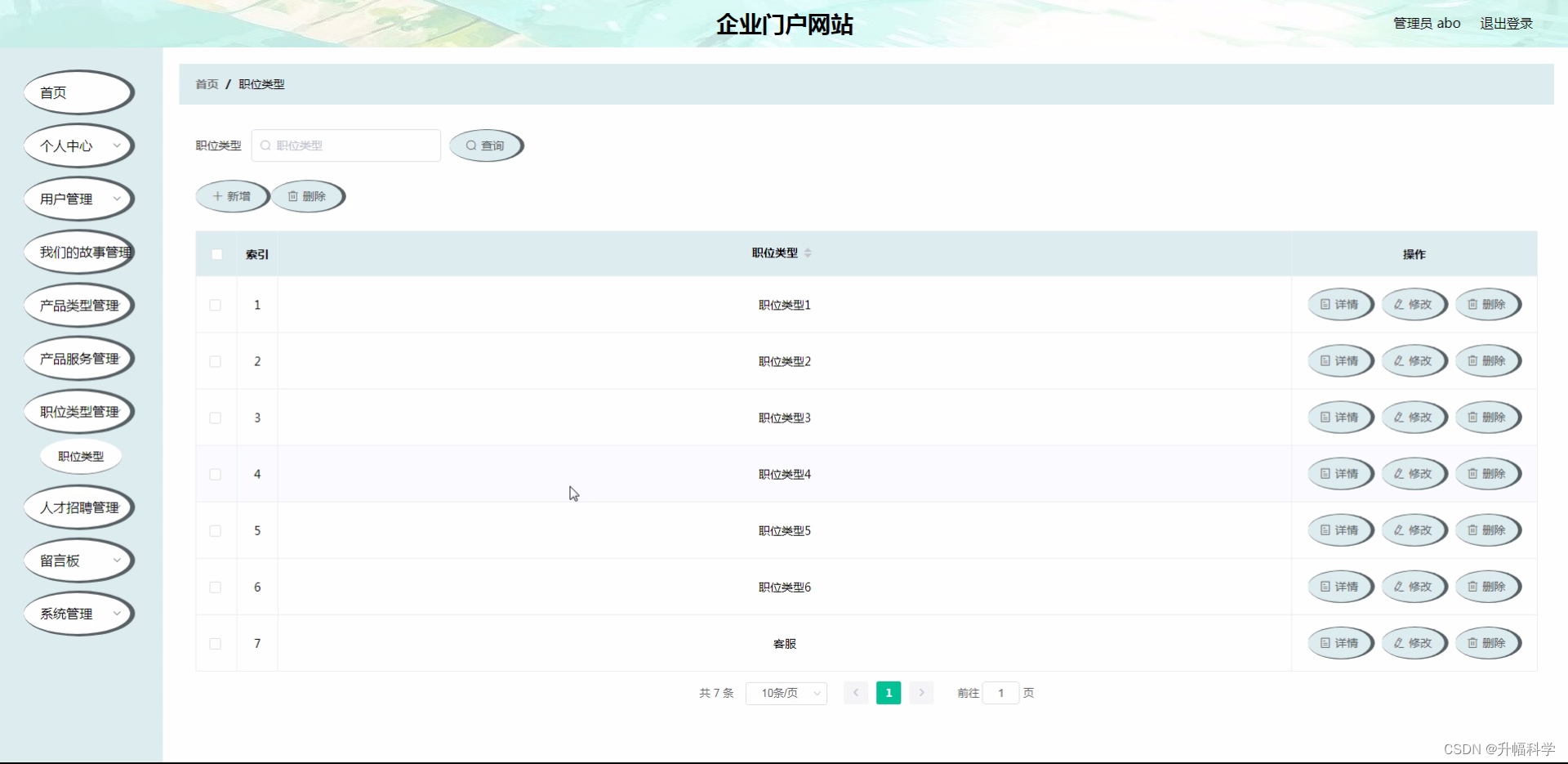This screenshot has width=1568, height=764.
Task: Select 职位类型 in the sidebar submenu
Action: (81, 456)
